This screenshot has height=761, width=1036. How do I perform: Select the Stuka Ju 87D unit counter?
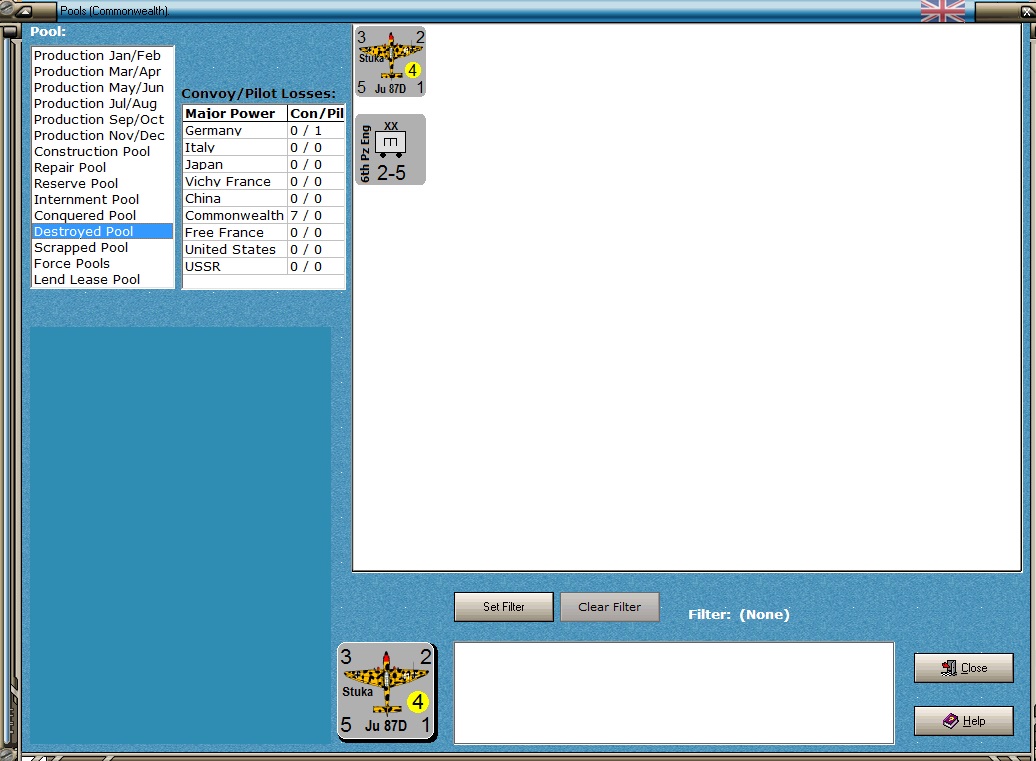coord(390,62)
